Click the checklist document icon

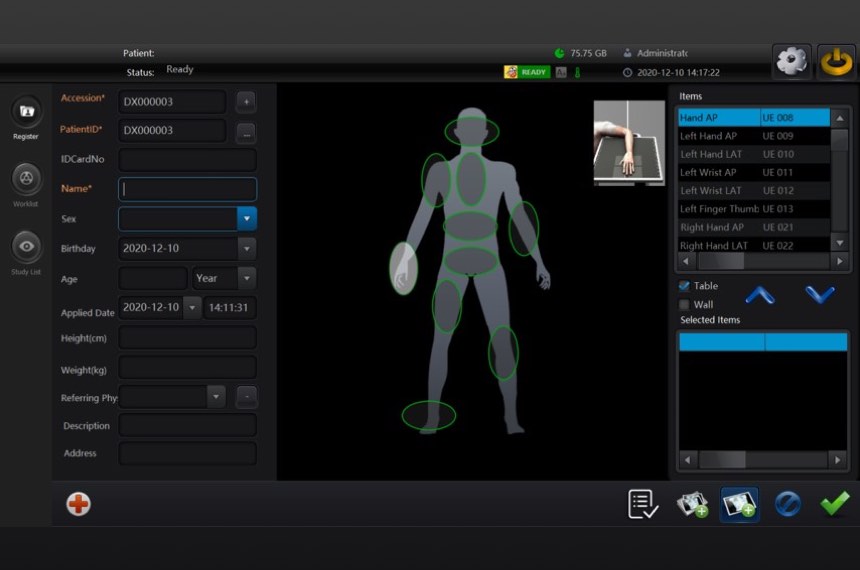tap(642, 504)
